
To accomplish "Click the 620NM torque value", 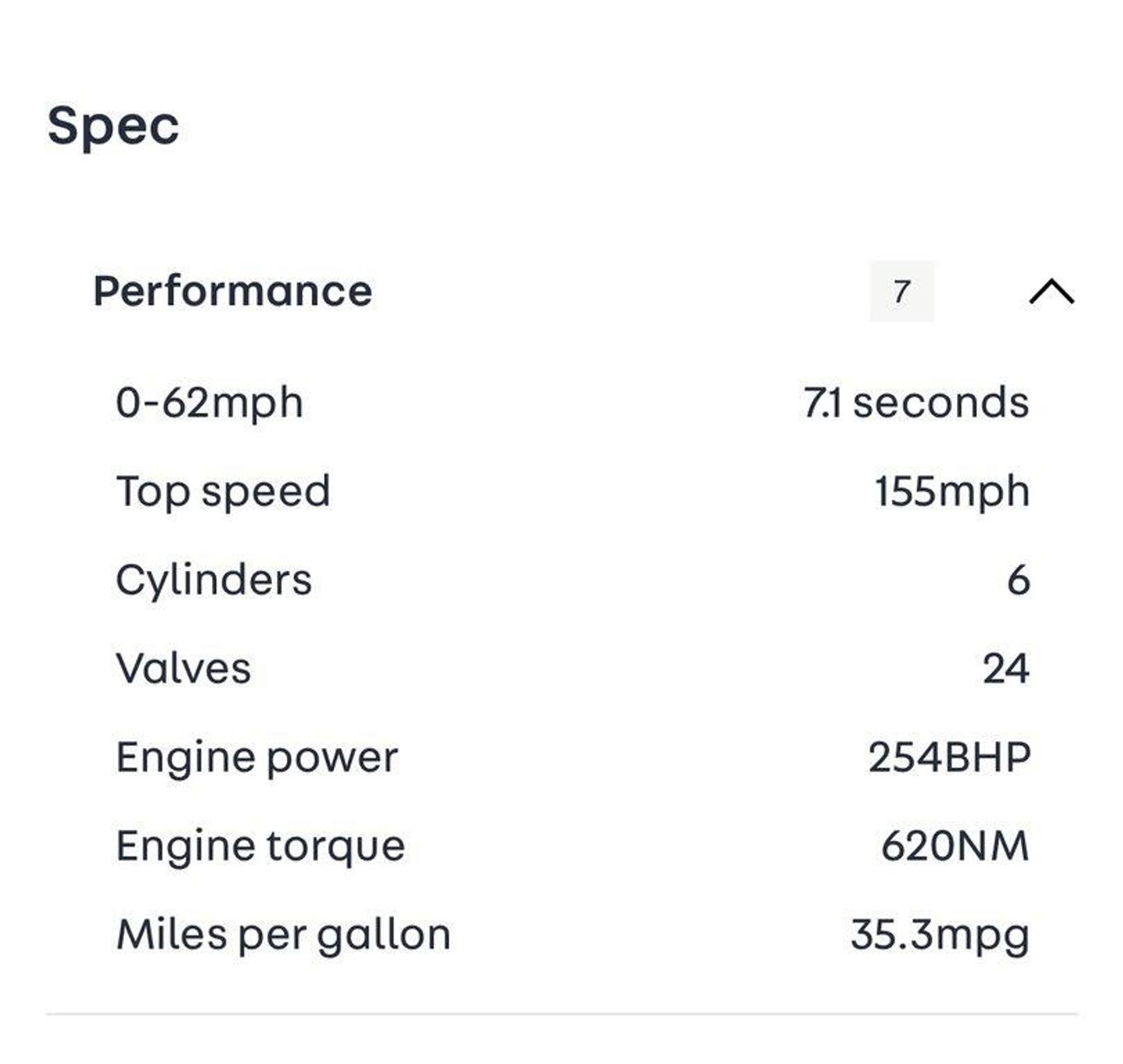I will click(955, 846).
